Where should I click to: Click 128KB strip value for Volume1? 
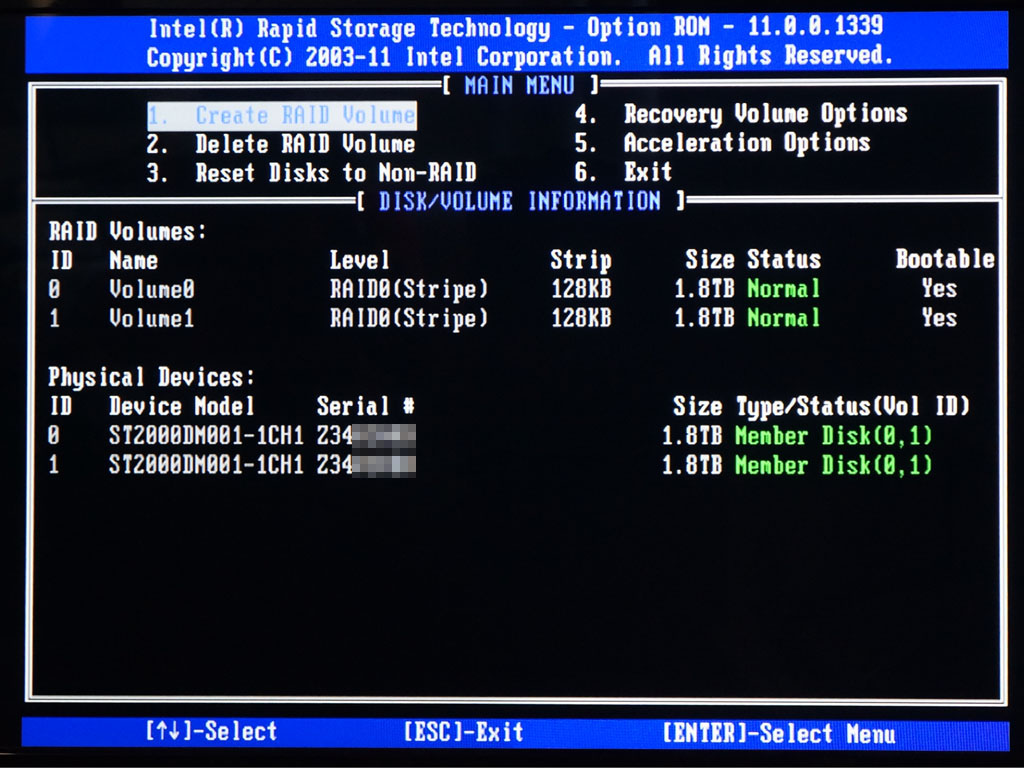582,318
